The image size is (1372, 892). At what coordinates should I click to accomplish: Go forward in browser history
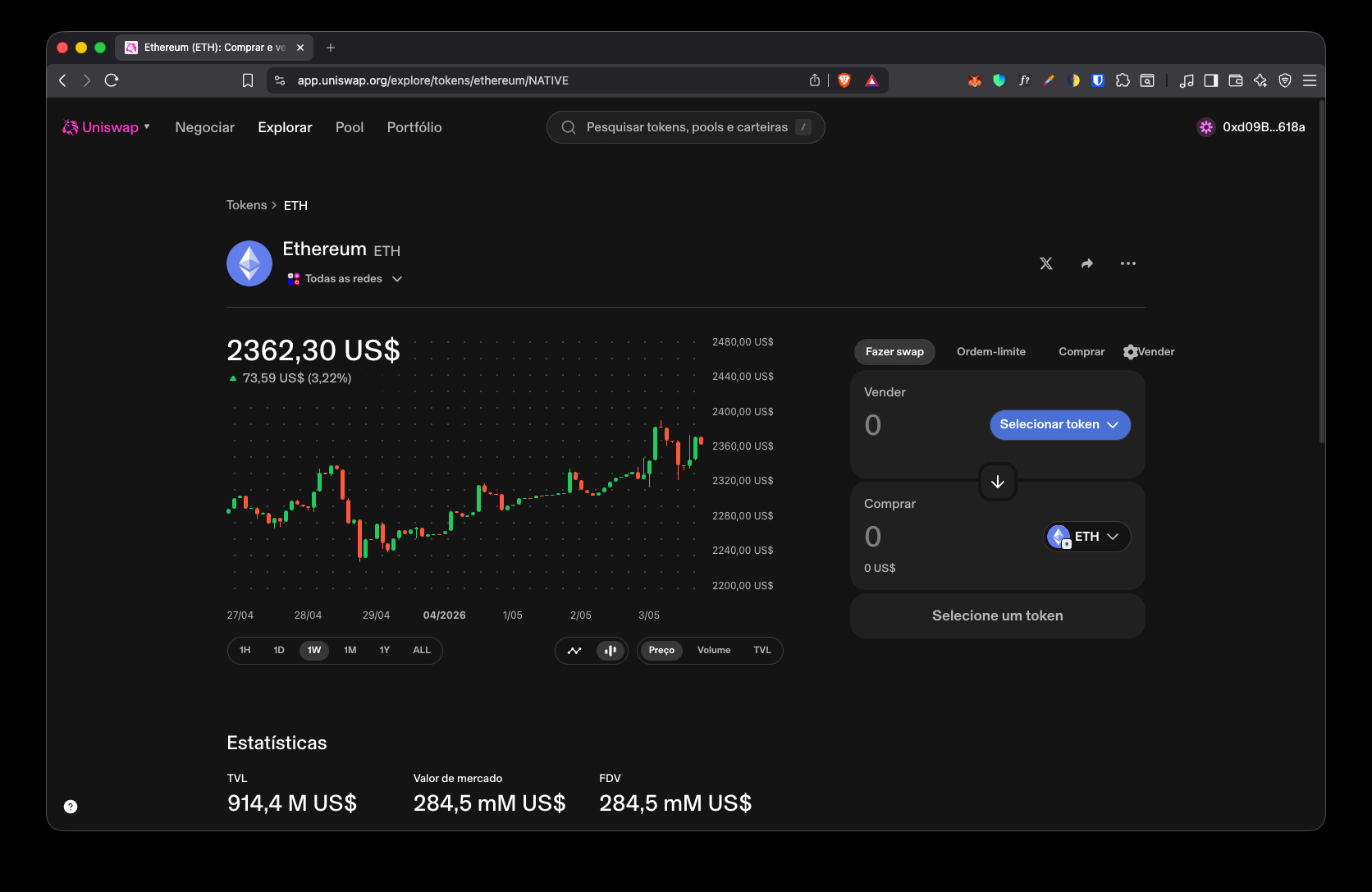point(87,80)
